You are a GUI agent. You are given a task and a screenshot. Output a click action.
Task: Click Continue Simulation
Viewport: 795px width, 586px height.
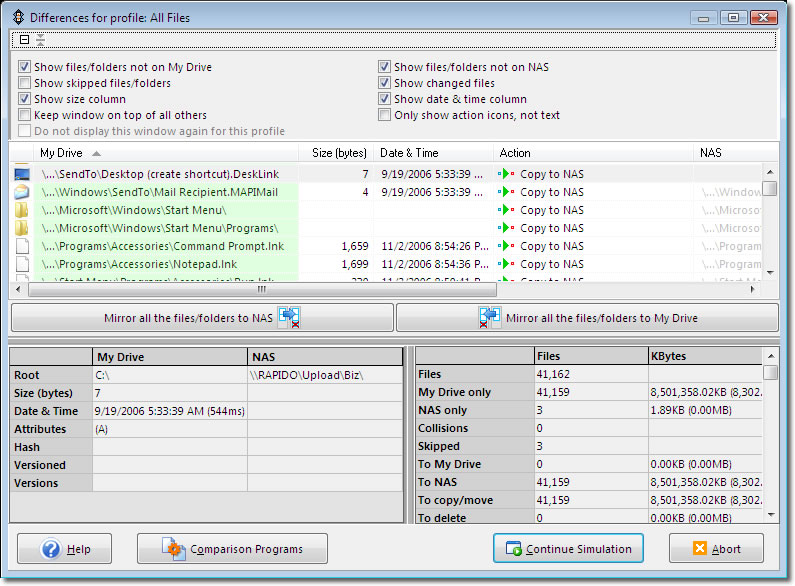tap(568, 548)
